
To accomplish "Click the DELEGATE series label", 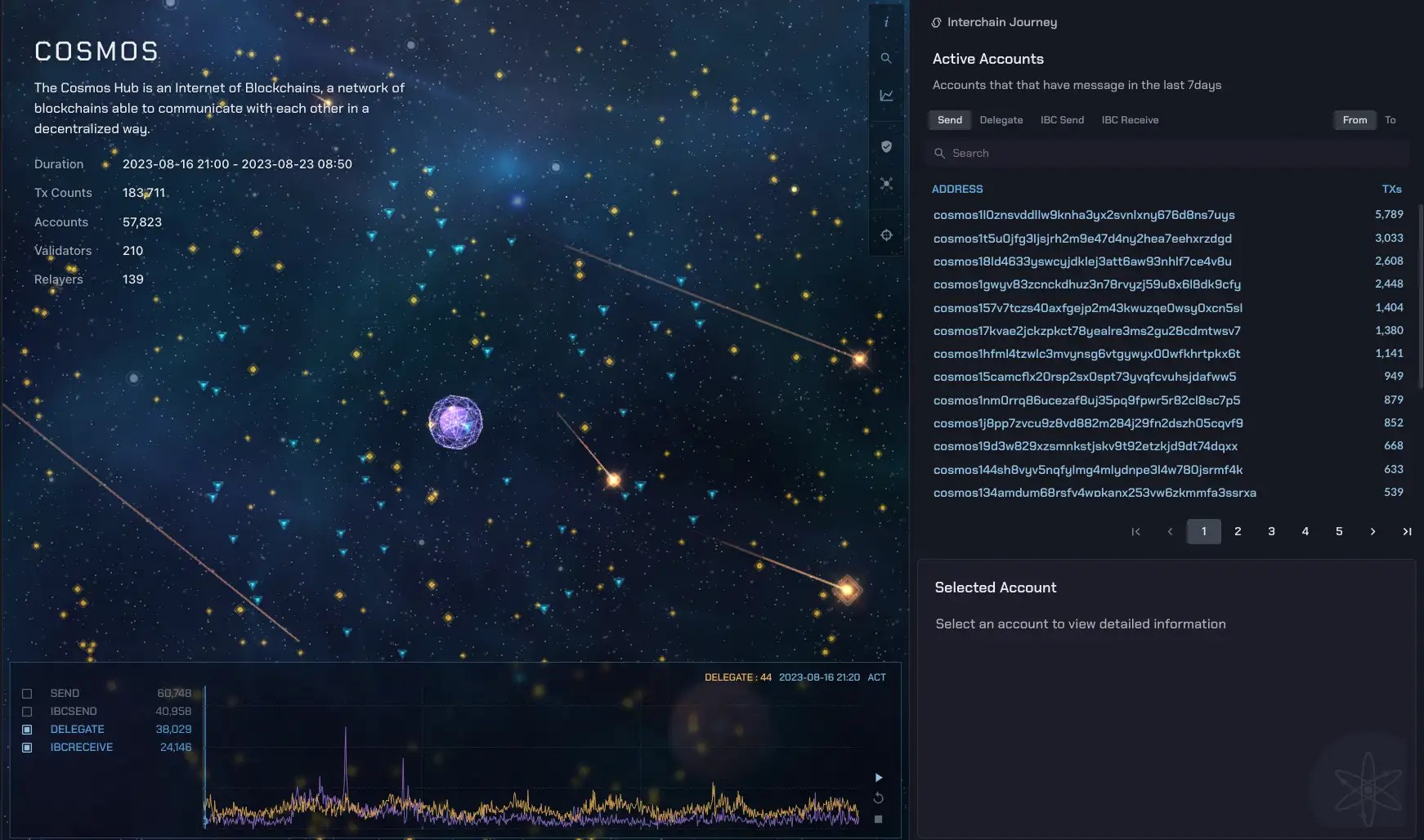I will tap(77, 730).
